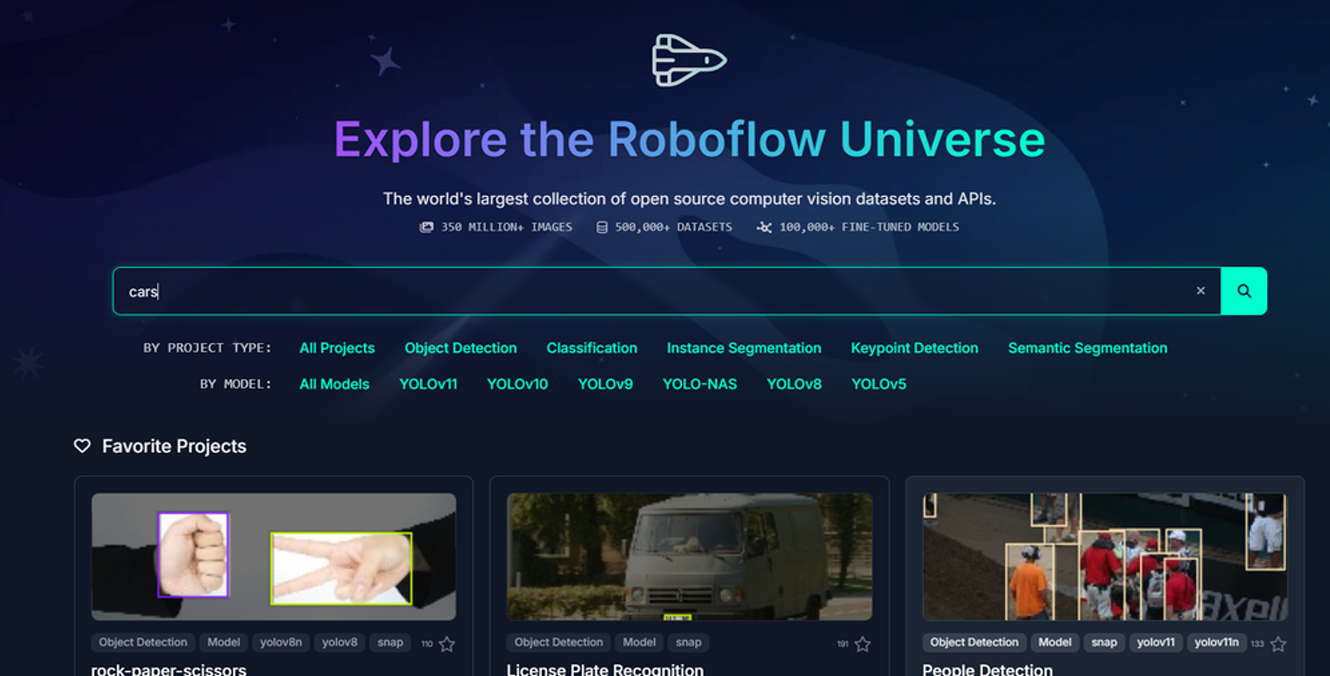Click the "BY PROJECT TYPE:" label
This screenshot has height=676, width=1330.
point(207,348)
